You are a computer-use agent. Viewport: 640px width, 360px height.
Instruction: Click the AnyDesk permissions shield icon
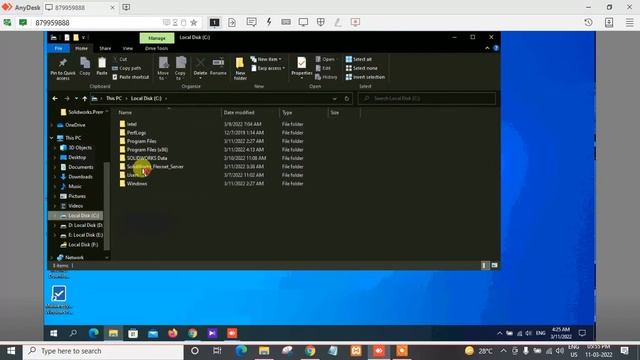pyautogui.click(x=321, y=22)
